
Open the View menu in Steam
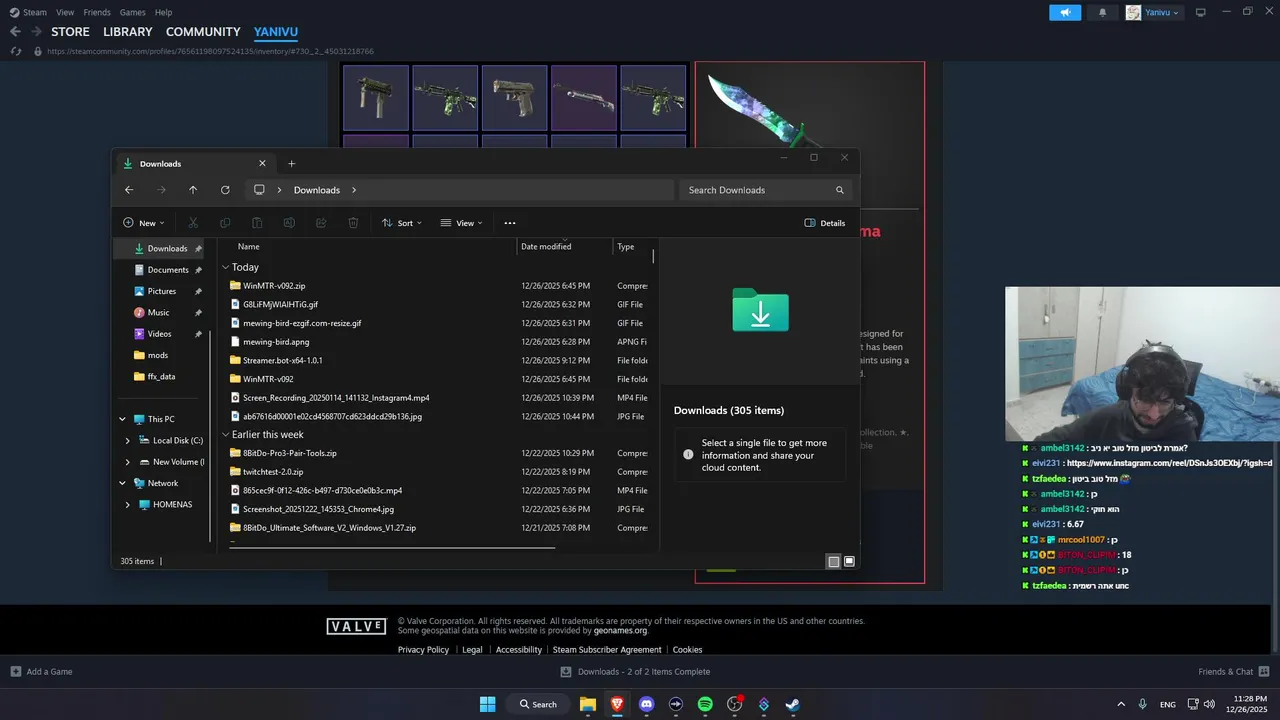[65, 12]
